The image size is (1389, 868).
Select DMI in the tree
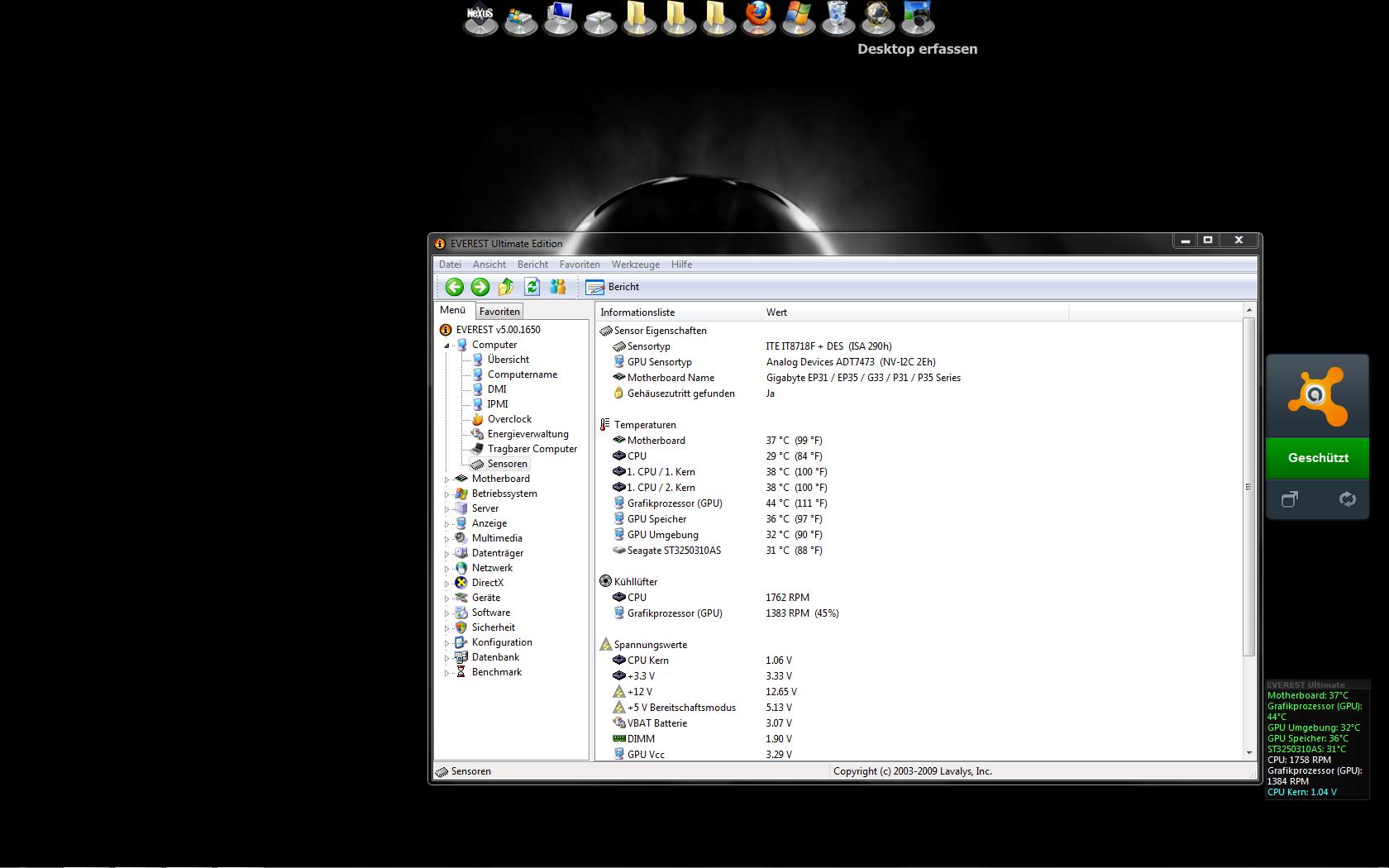pyautogui.click(x=497, y=389)
